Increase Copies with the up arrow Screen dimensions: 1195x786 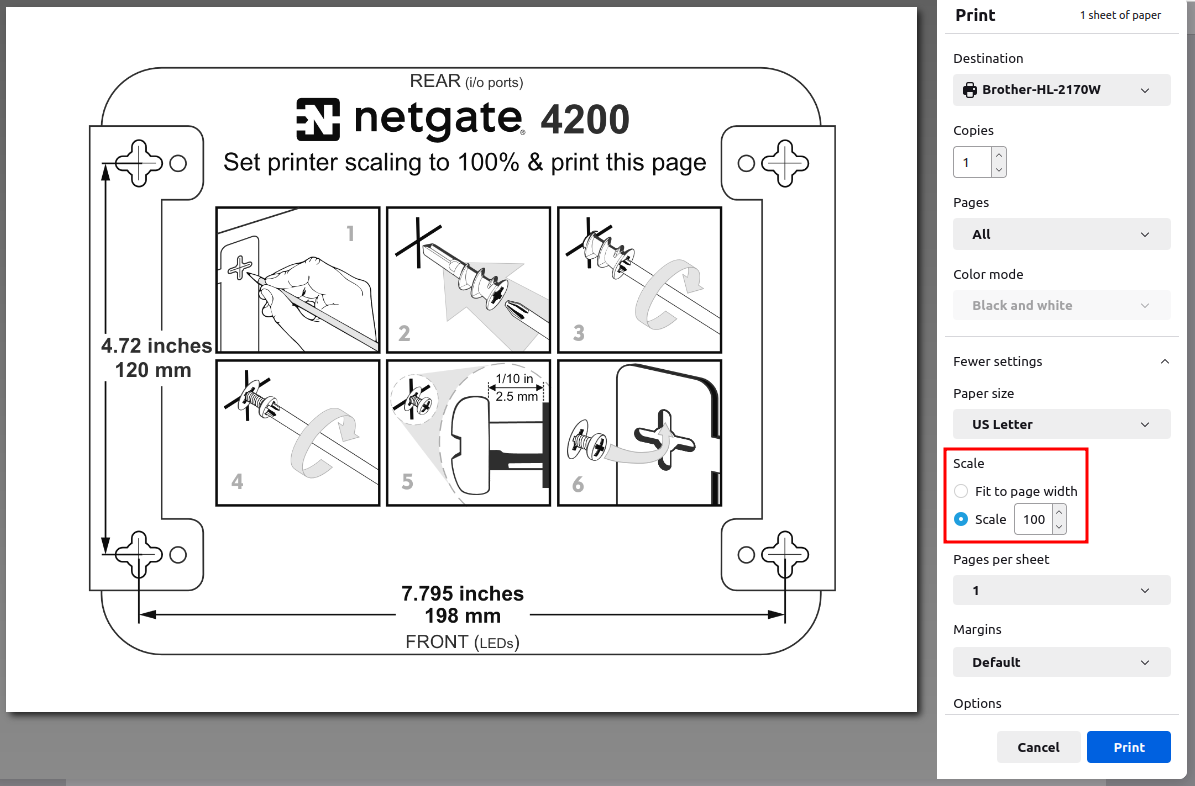[999, 155]
